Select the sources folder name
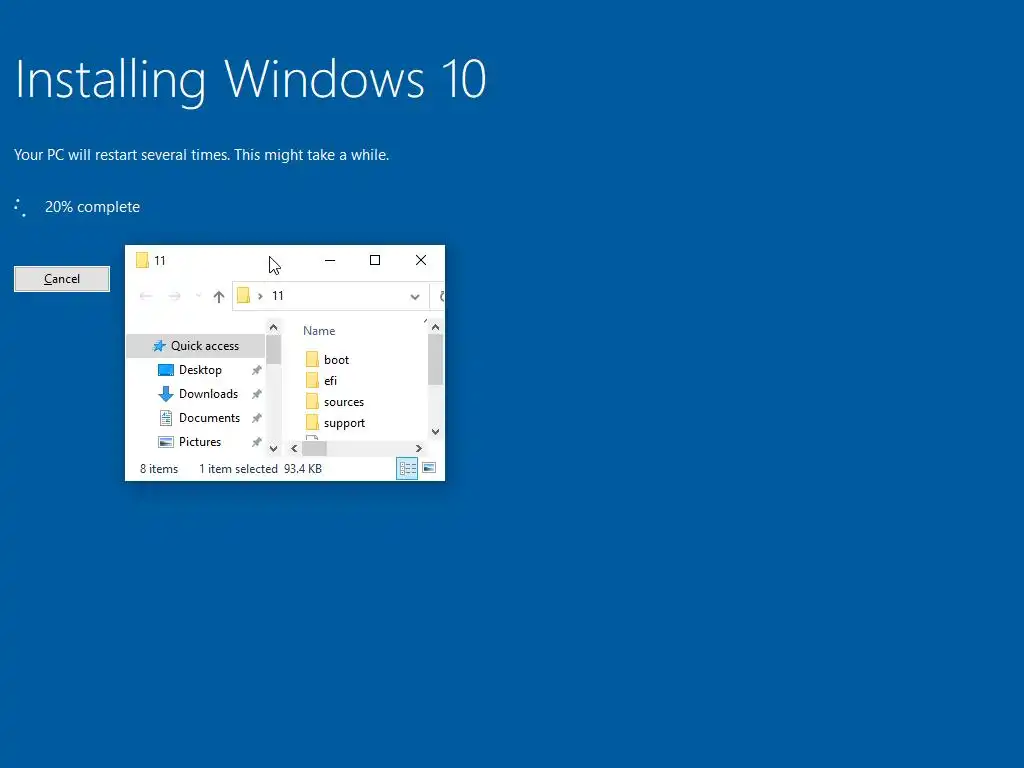This screenshot has width=1024, height=768. (x=344, y=402)
